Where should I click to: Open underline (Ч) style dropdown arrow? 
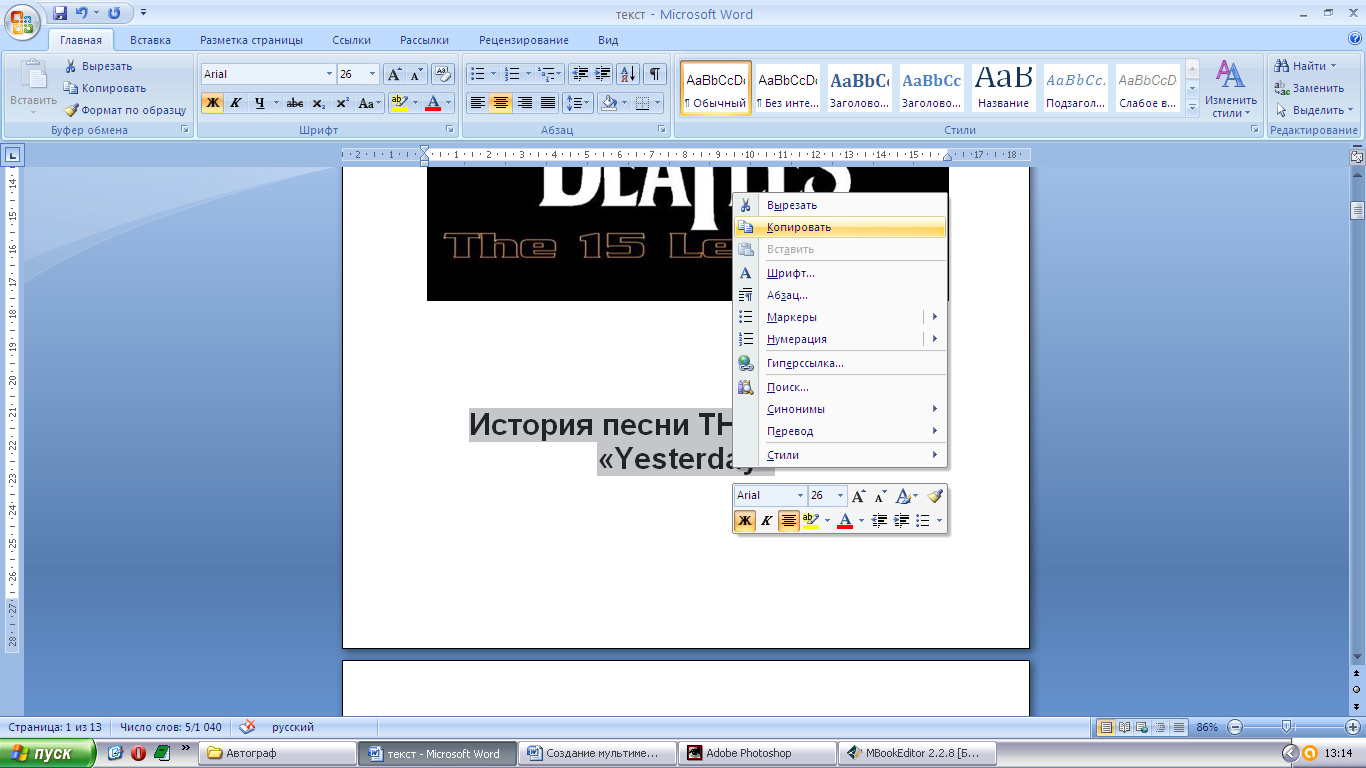[275, 103]
